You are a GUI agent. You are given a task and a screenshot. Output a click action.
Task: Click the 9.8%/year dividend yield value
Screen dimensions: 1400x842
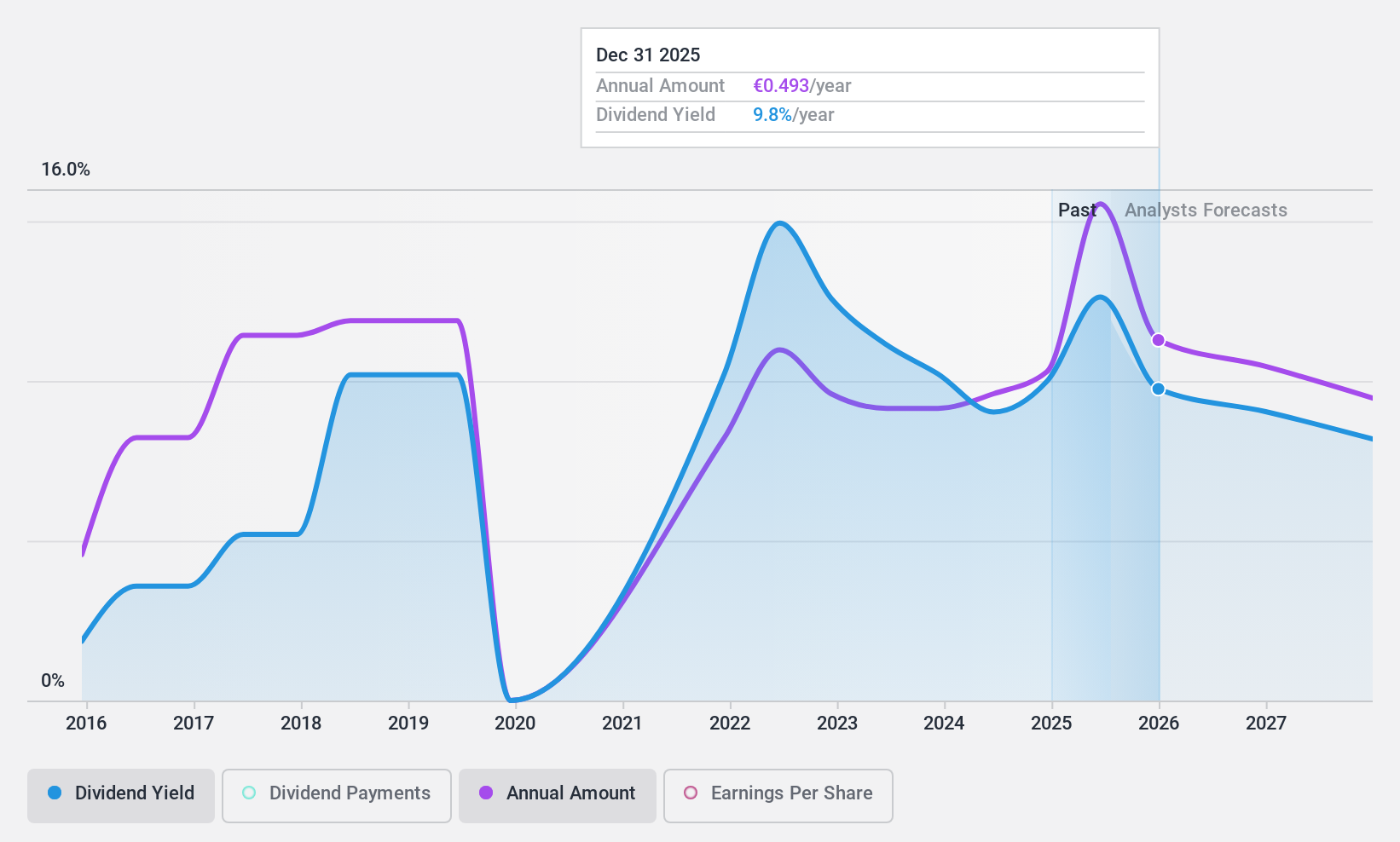pos(794,115)
